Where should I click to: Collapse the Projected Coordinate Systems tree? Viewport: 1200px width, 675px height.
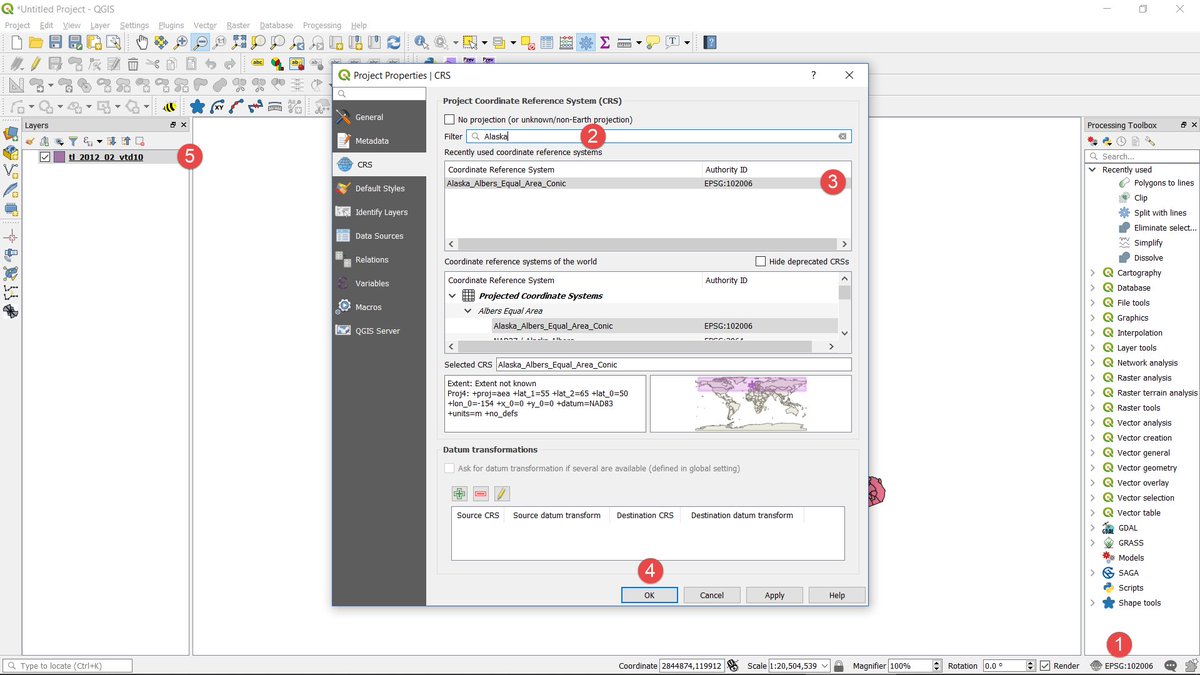[x=453, y=296]
